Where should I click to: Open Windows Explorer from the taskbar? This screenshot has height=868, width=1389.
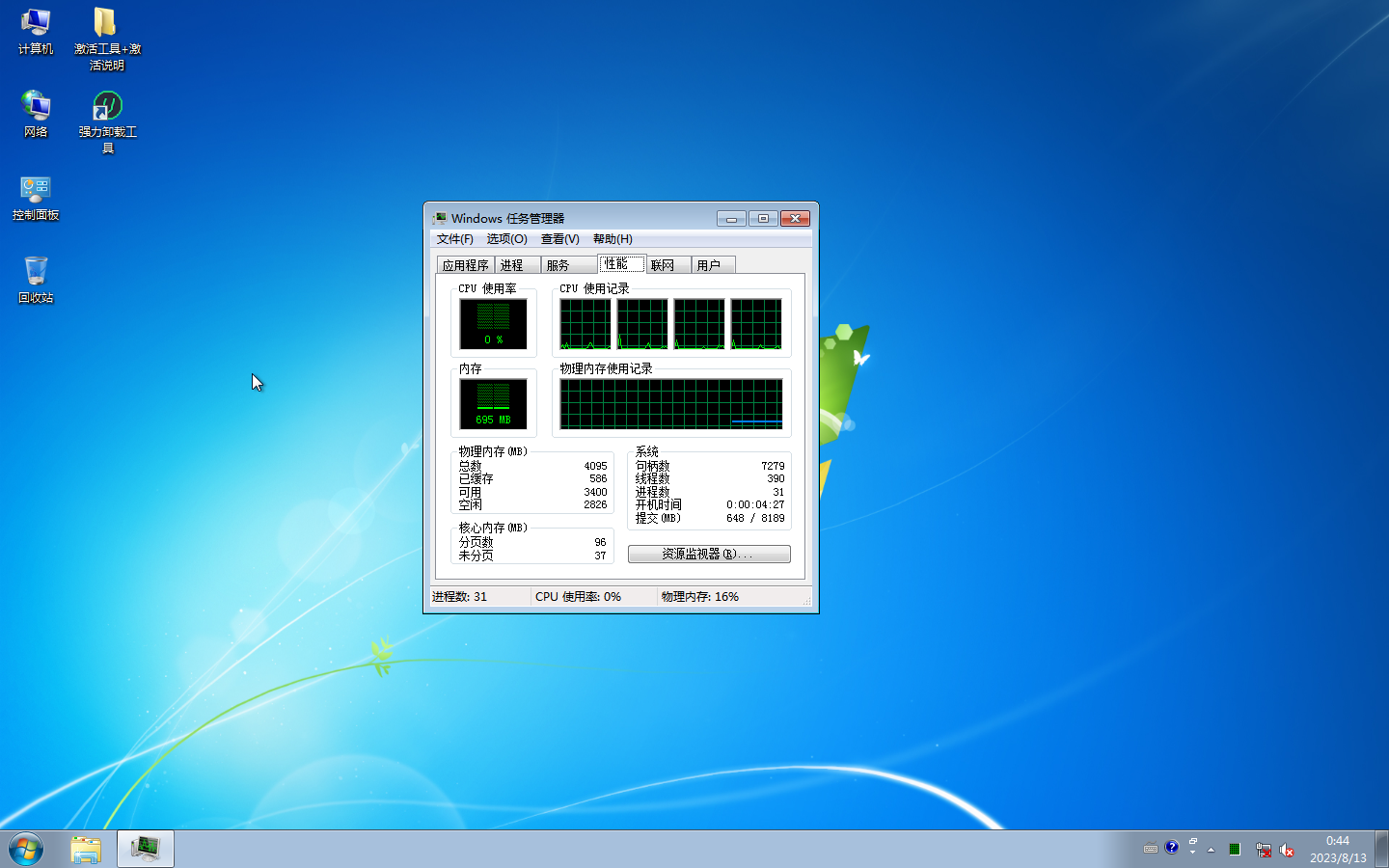pos(86,849)
